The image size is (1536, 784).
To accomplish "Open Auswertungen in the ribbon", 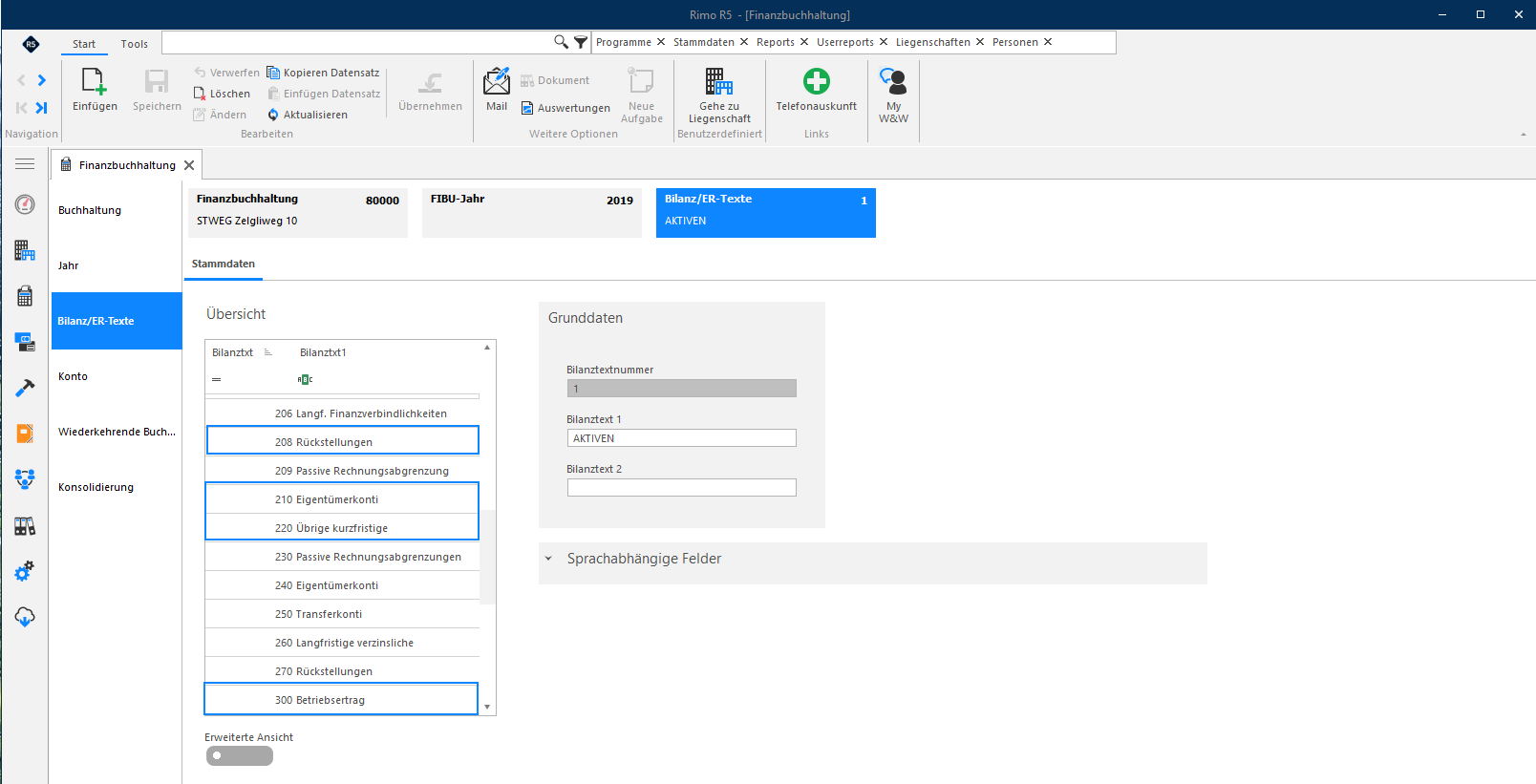I will (565, 108).
